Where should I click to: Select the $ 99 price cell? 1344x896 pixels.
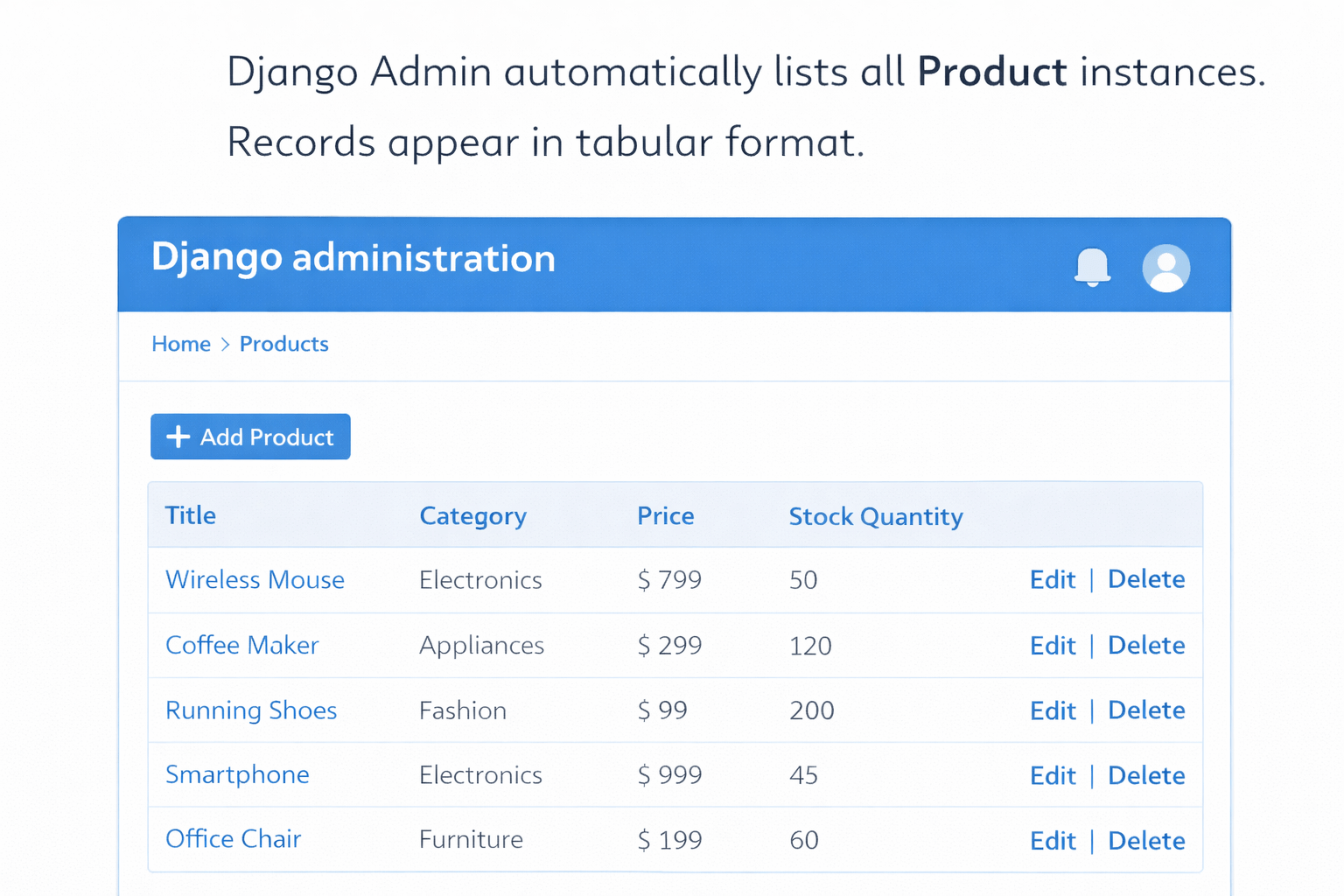tap(662, 710)
